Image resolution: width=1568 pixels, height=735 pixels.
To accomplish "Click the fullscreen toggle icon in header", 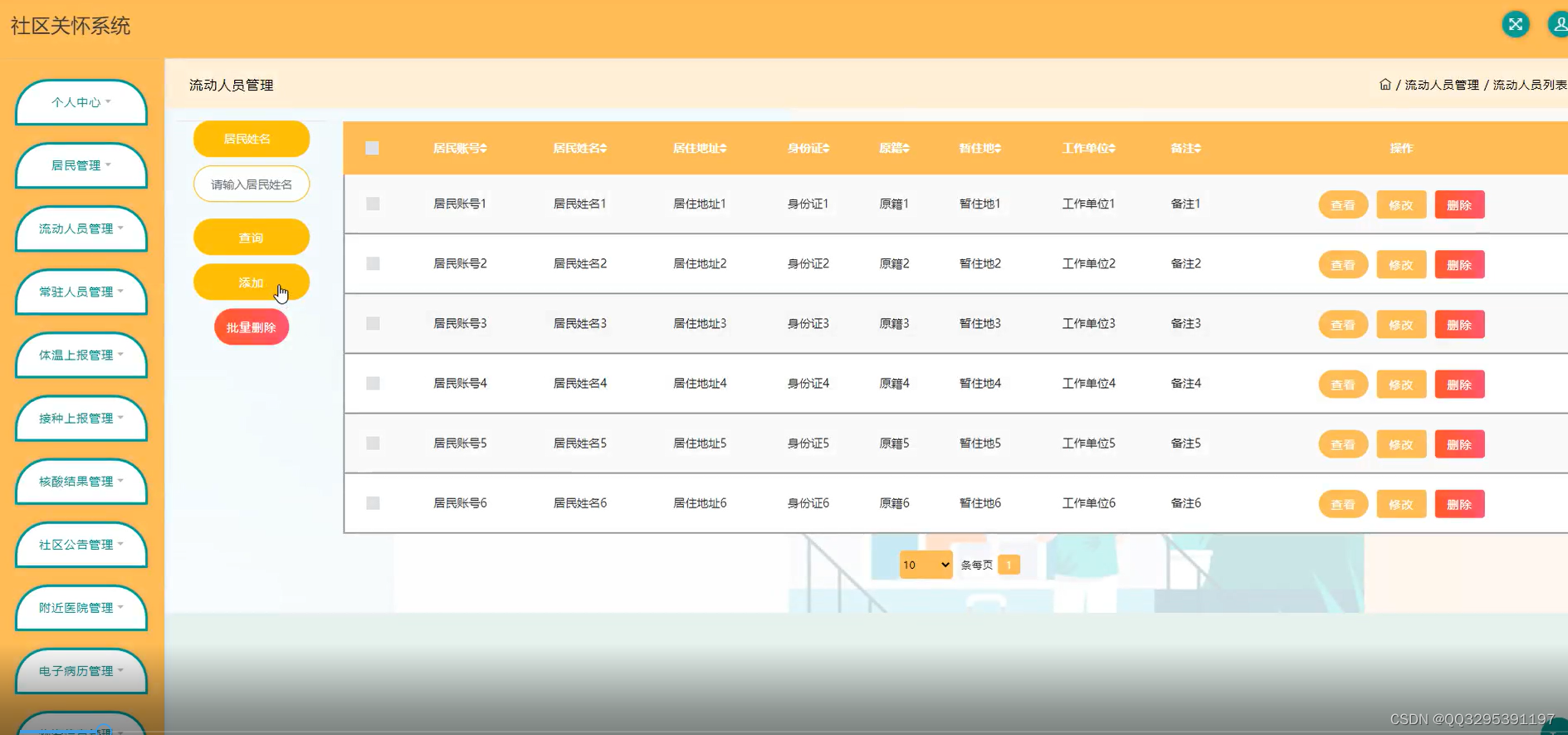I will pyautogui.click(x=1516, y=24).
